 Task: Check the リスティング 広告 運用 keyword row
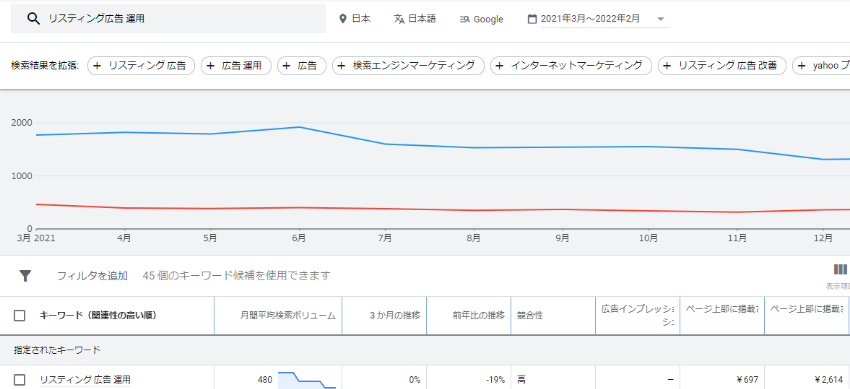[20, 380]
